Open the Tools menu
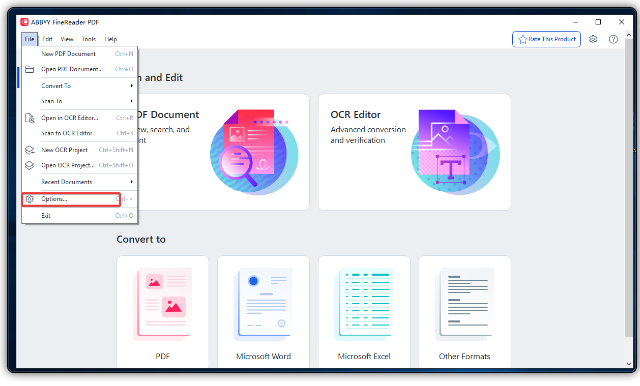The height and width of the screenshot is (386, 640). tap(89, 39)
